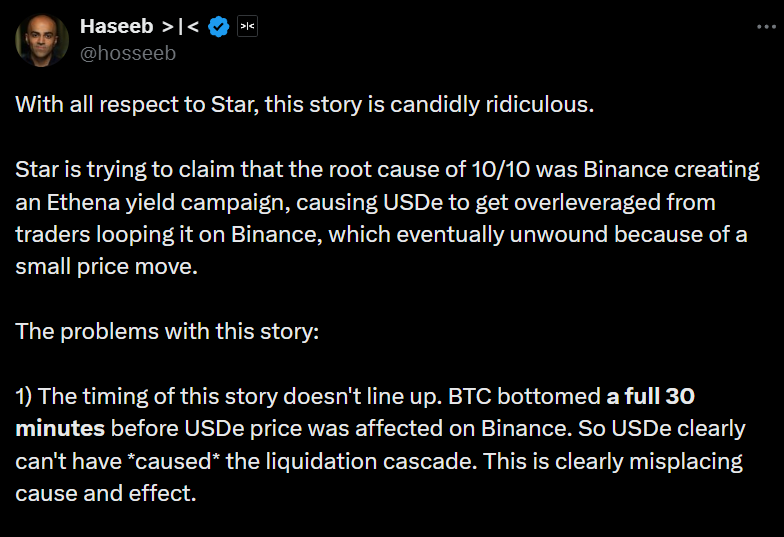Click the line "The problems with this story:"
Screen dimensions: 784x537
(x=167, y=331)
